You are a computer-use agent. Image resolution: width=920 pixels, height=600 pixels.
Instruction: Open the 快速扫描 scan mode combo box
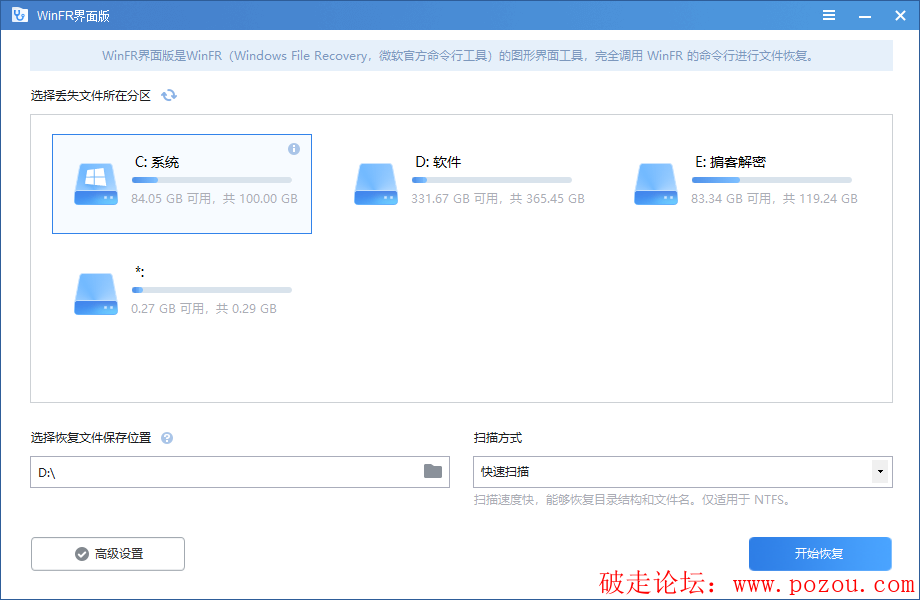pyautogui.click(x=670, y=471)
